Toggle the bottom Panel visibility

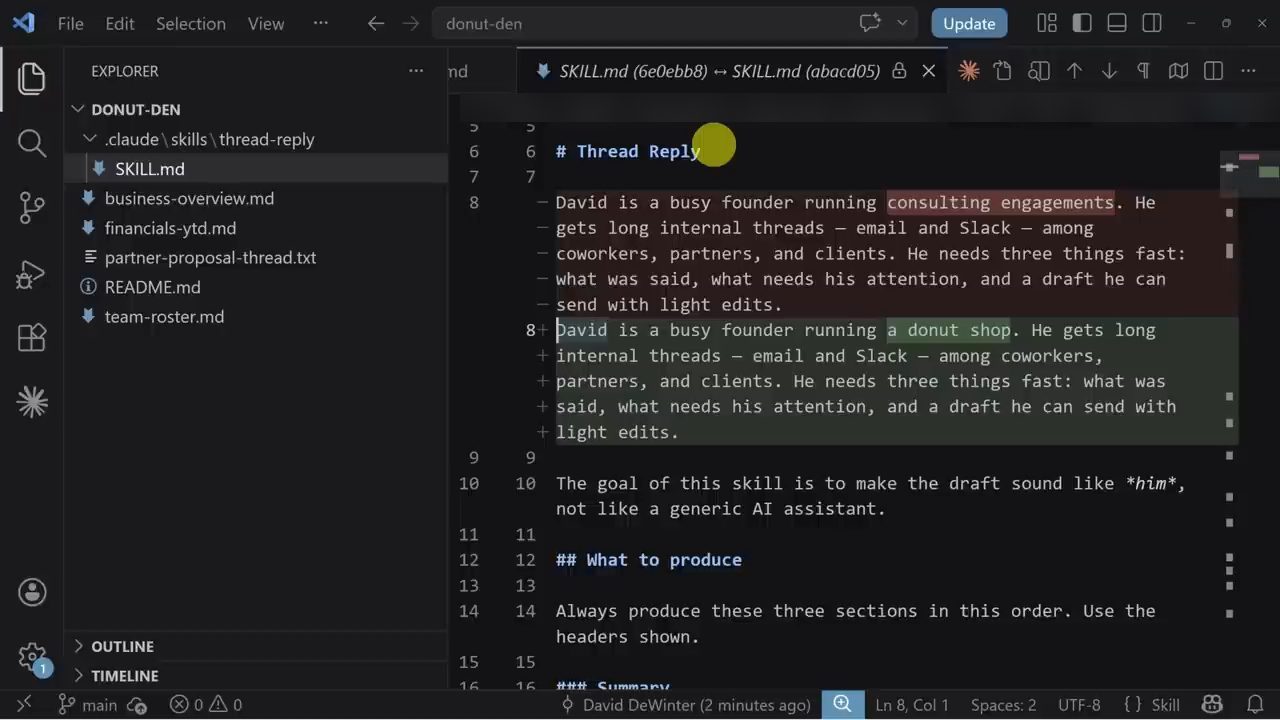pyautogui.click(x=1117, y=23)
